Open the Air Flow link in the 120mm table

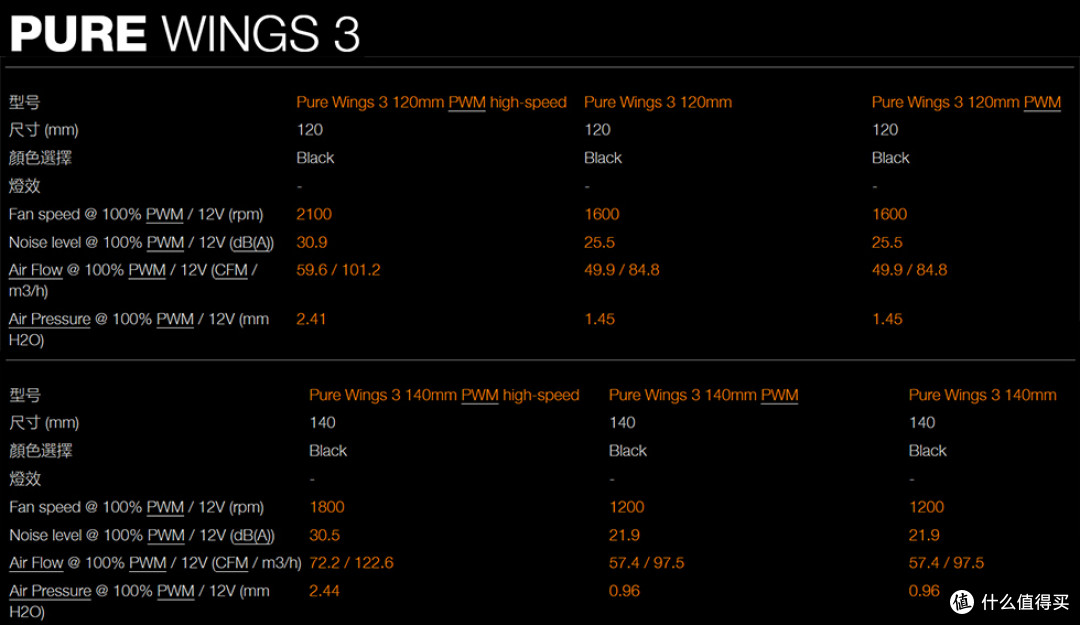click(36, 270)
